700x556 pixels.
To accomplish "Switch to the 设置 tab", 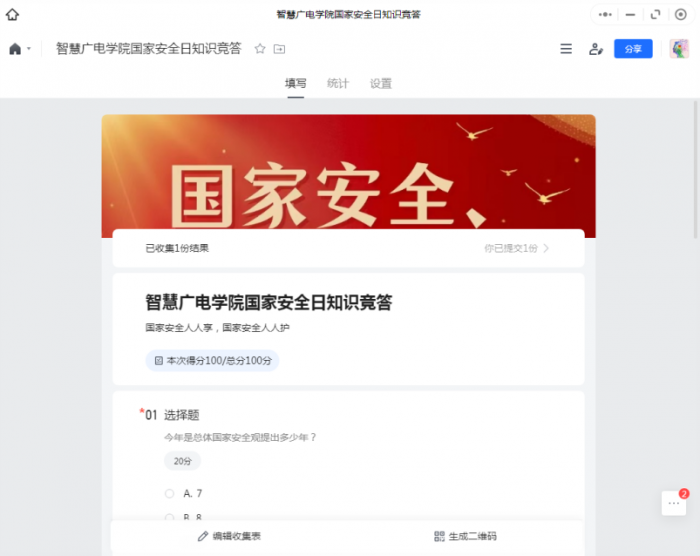I will (380, 84).
